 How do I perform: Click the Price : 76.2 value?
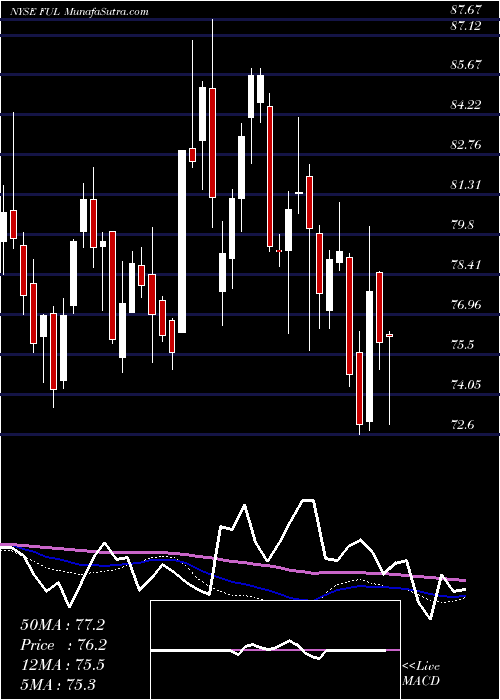(x=62, y=645)
